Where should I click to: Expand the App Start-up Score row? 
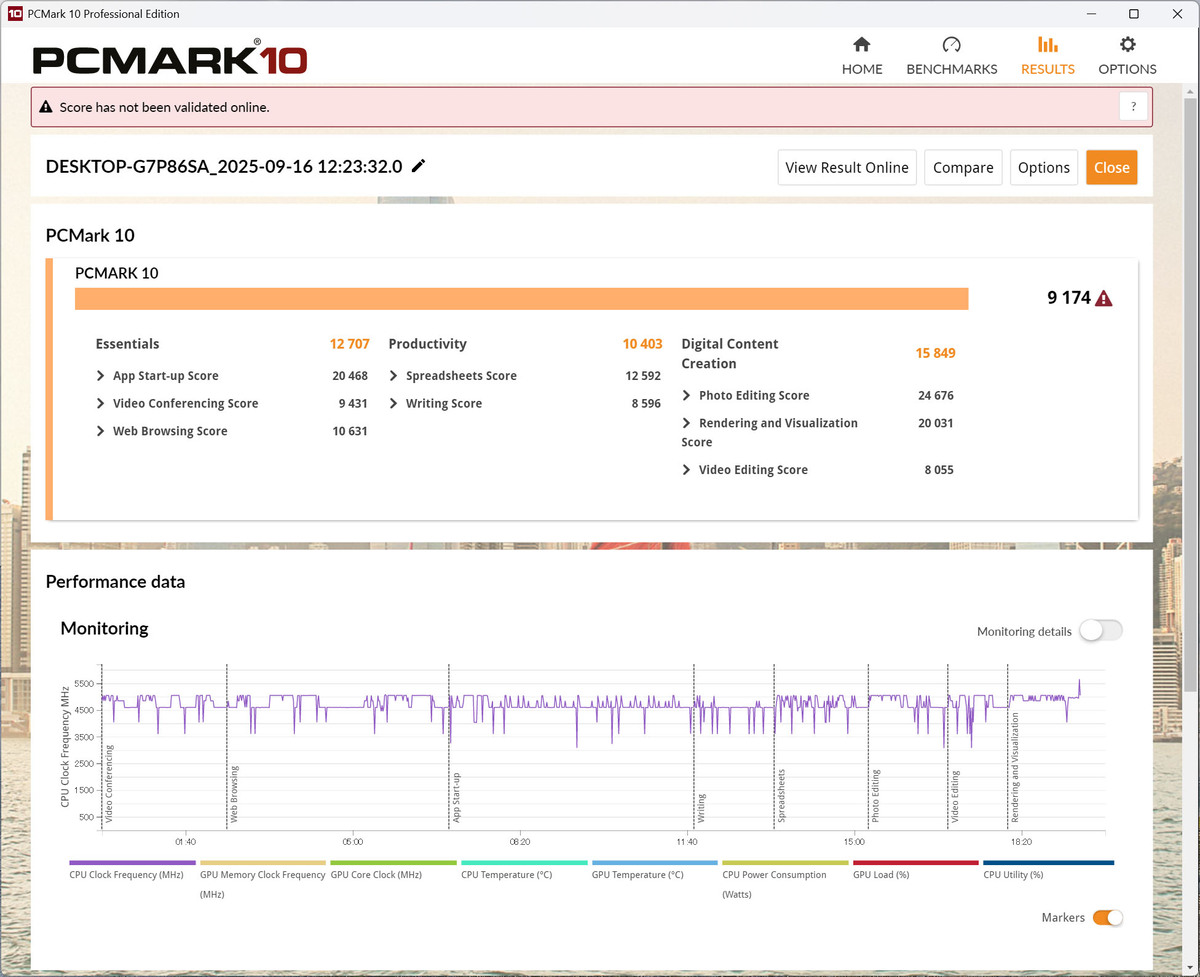(101, 376)
